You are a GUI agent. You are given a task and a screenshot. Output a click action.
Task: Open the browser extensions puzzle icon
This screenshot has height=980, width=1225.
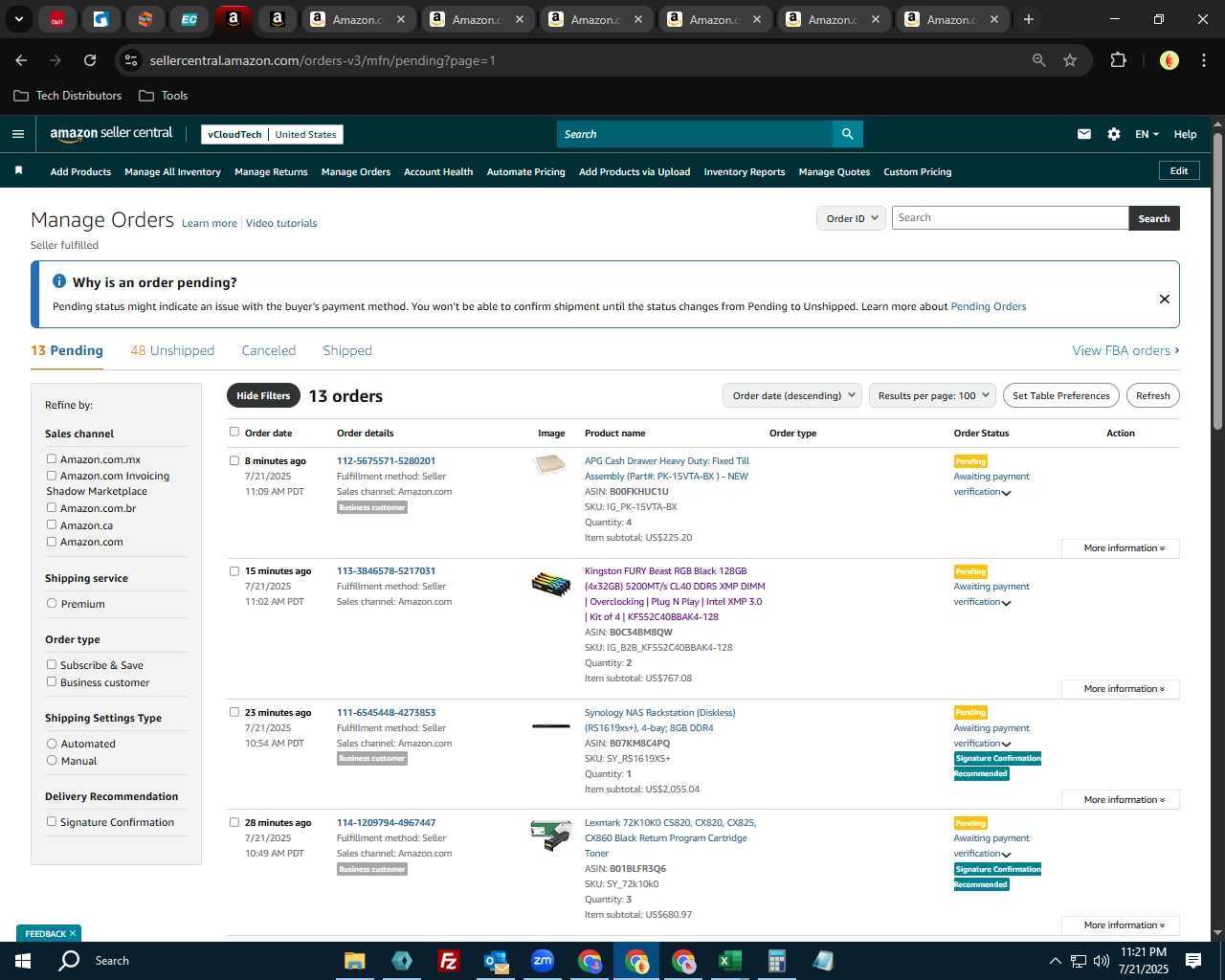click(1118, 60)
